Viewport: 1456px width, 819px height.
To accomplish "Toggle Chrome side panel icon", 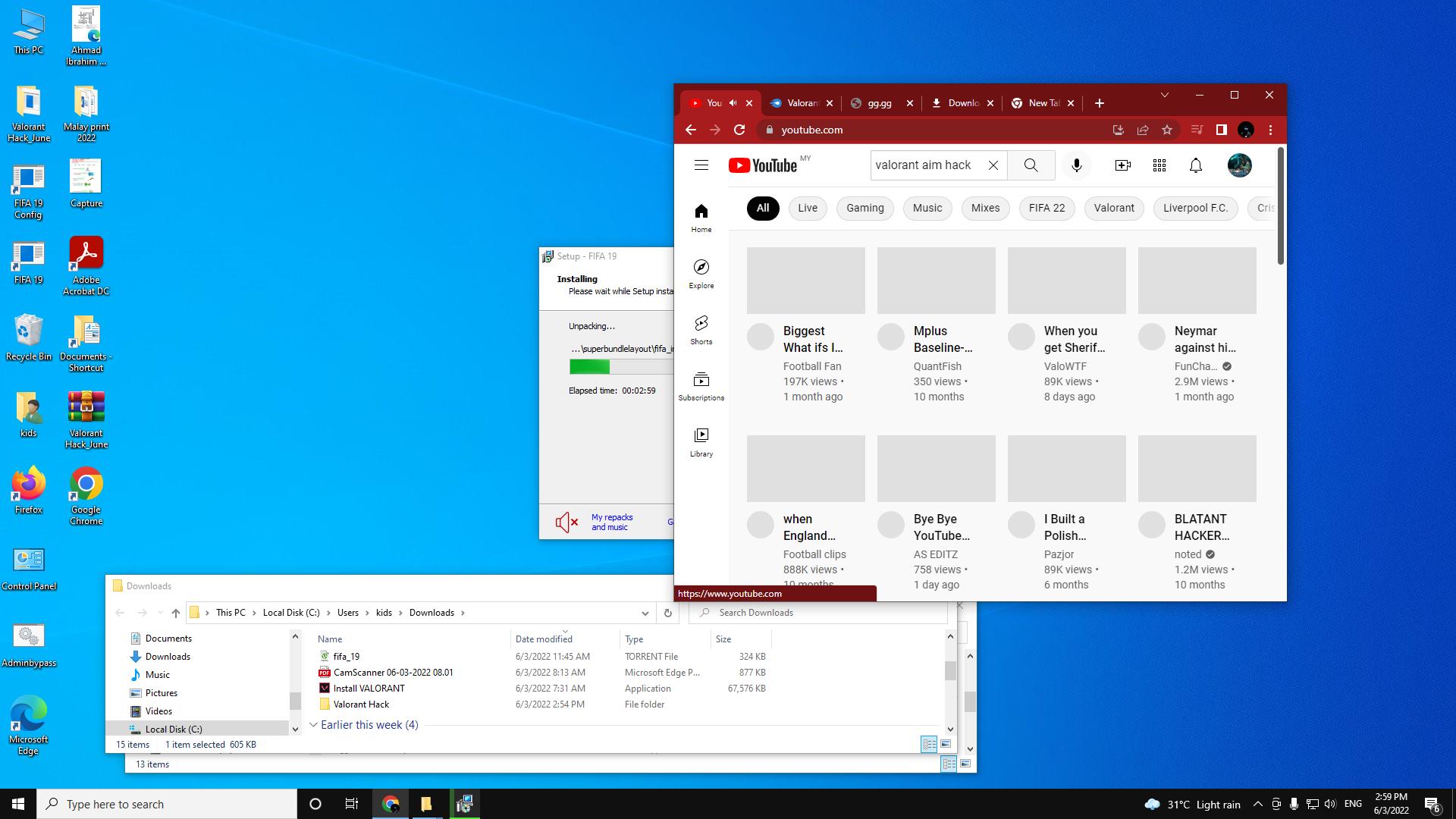I will click(1221, 130).
